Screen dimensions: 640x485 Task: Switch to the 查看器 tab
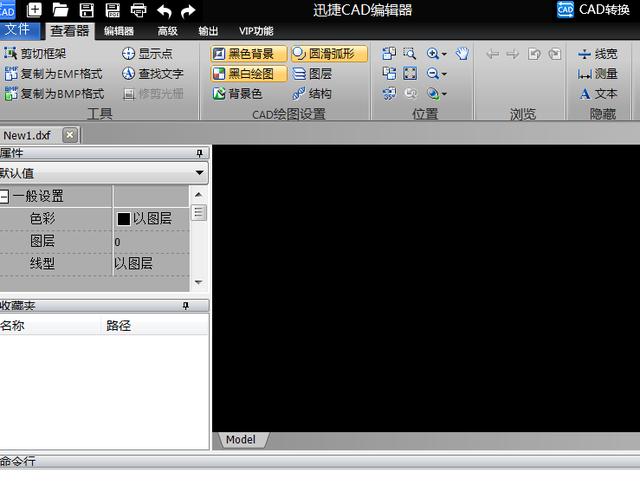point(69,31)
